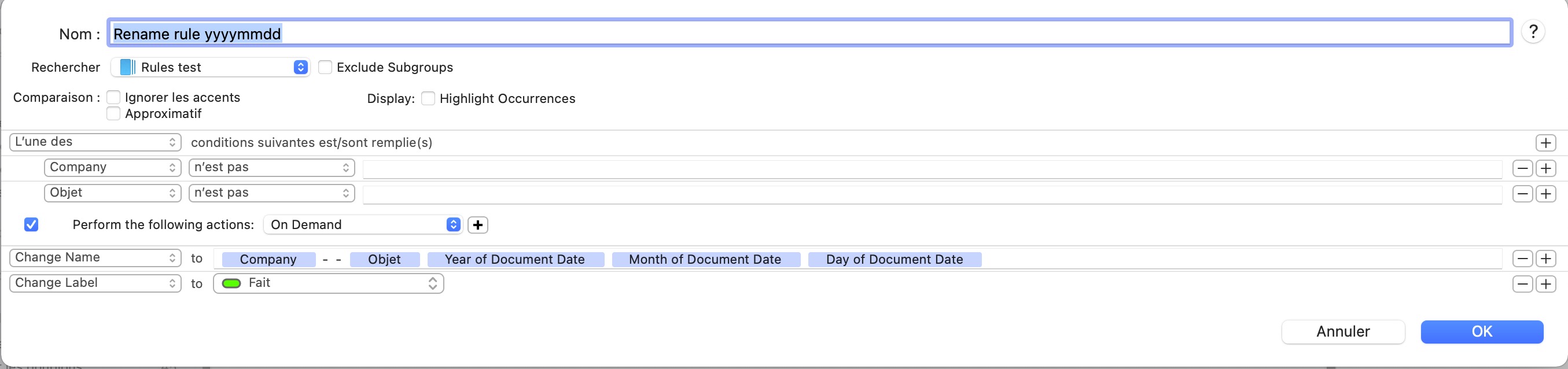Open the Company attribute dropdown
Viewport: 1568px width, 369px height.
(x=113, y=168)
